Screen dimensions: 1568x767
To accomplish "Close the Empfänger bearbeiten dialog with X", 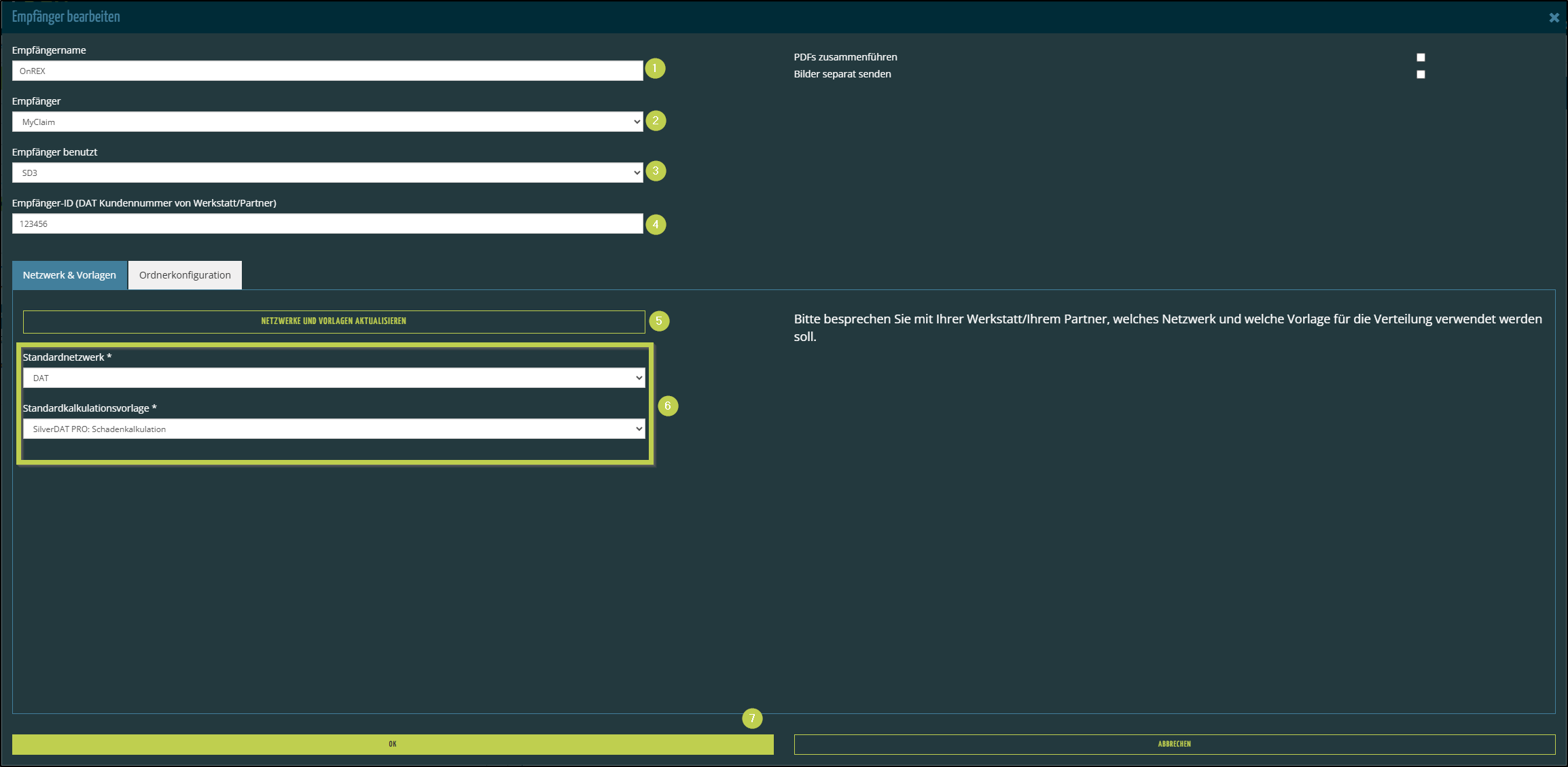I will pyautogui.click(x=1554, y=18).
